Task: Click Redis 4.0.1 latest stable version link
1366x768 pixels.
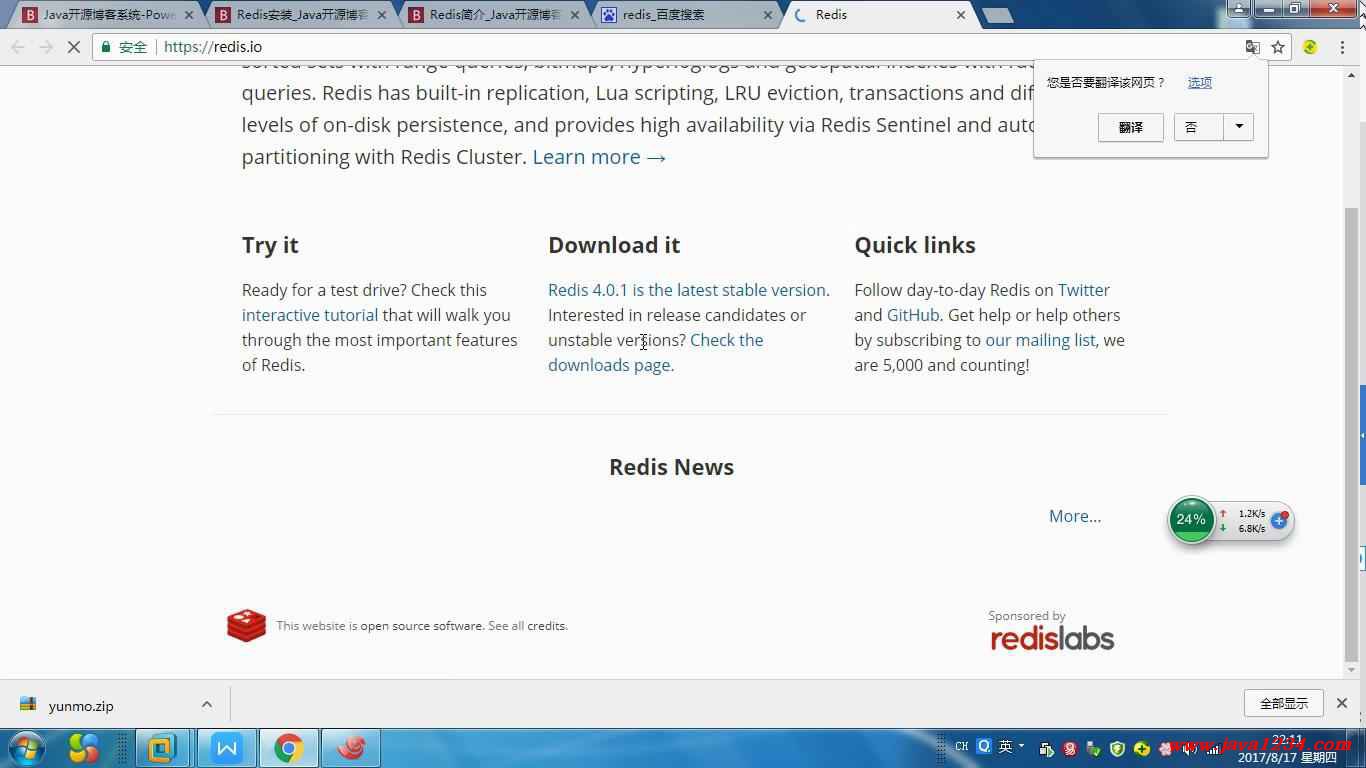Action: 687,290
